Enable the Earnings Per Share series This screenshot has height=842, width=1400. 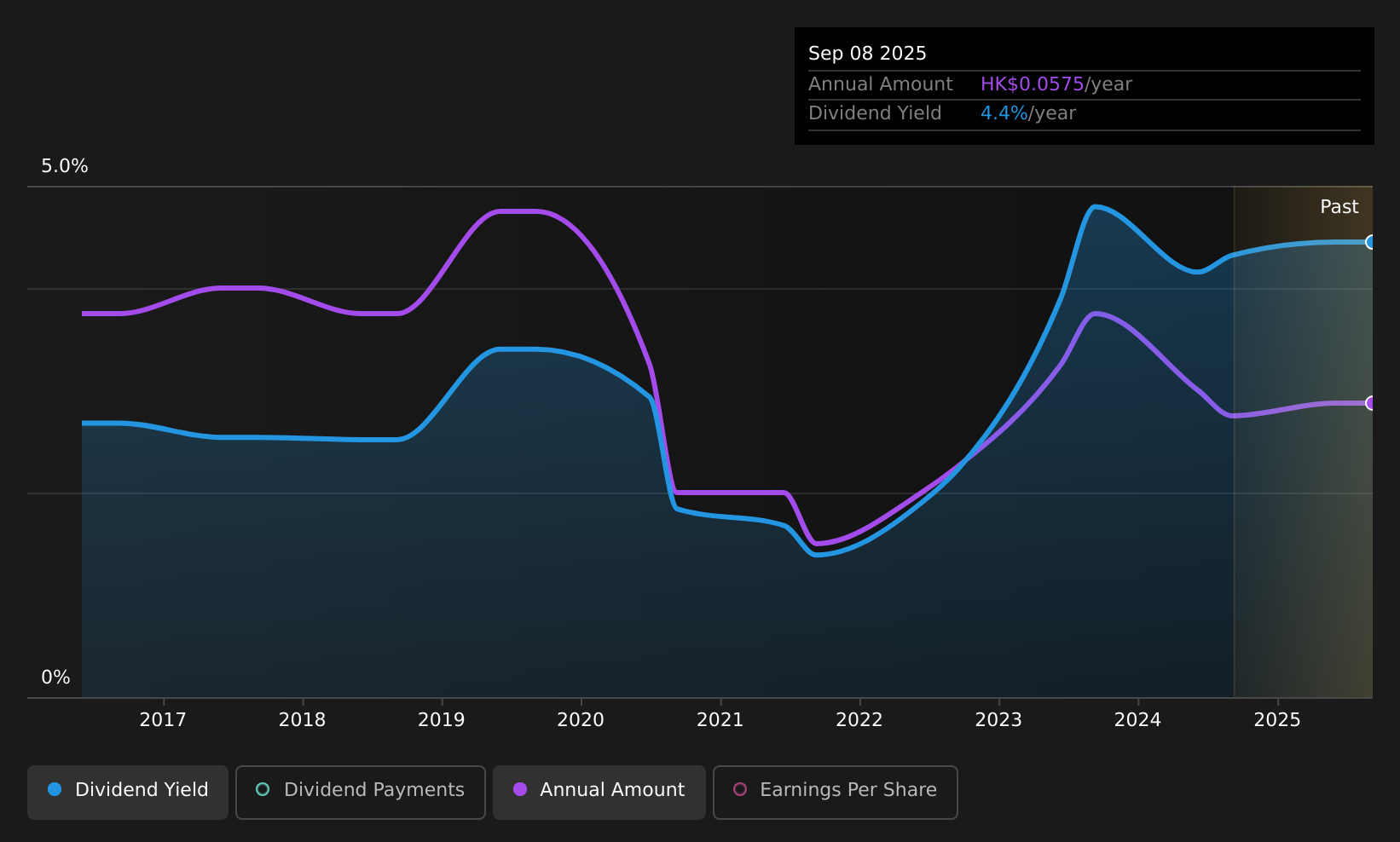(836, 792)
